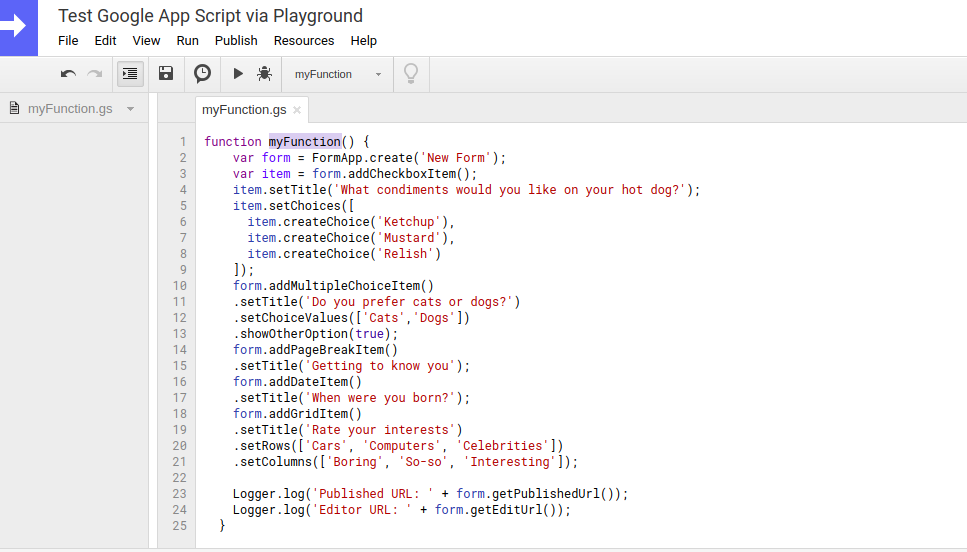
Task: Click 'addMultipleChoiceItem' on line 10
Action: [344, 286]
